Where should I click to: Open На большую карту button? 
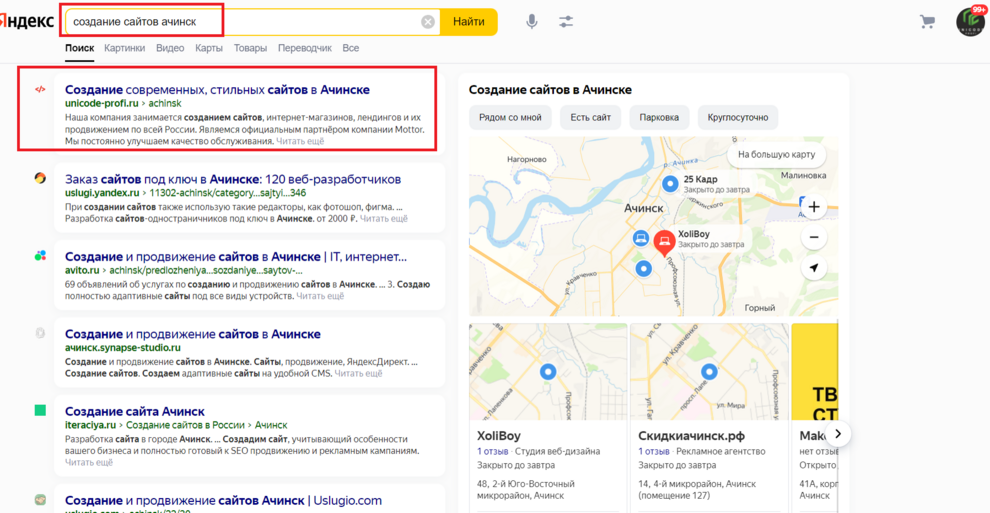click(x=776, y=155)
